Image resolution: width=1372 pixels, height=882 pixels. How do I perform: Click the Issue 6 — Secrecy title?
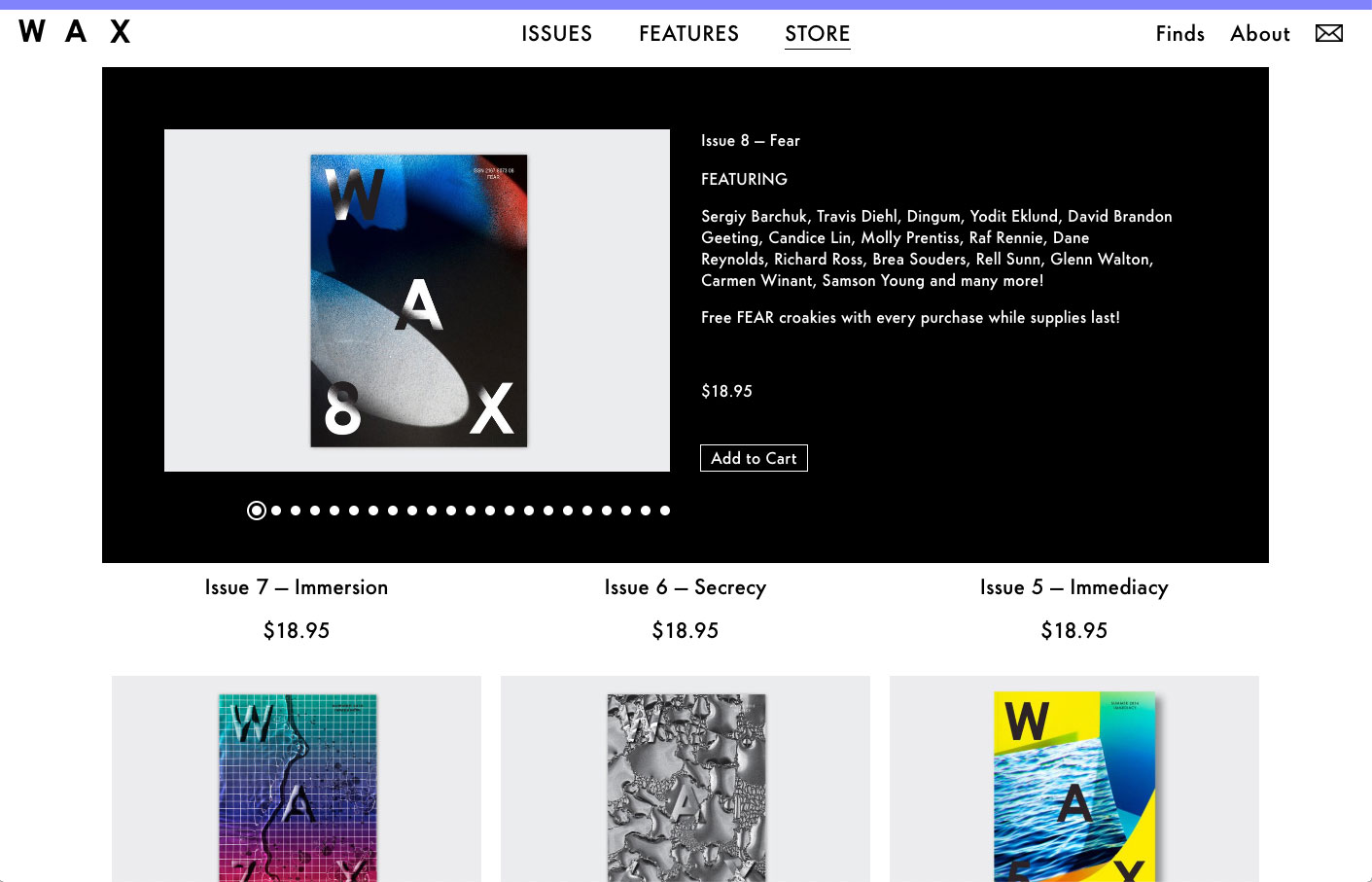[685, 586]
